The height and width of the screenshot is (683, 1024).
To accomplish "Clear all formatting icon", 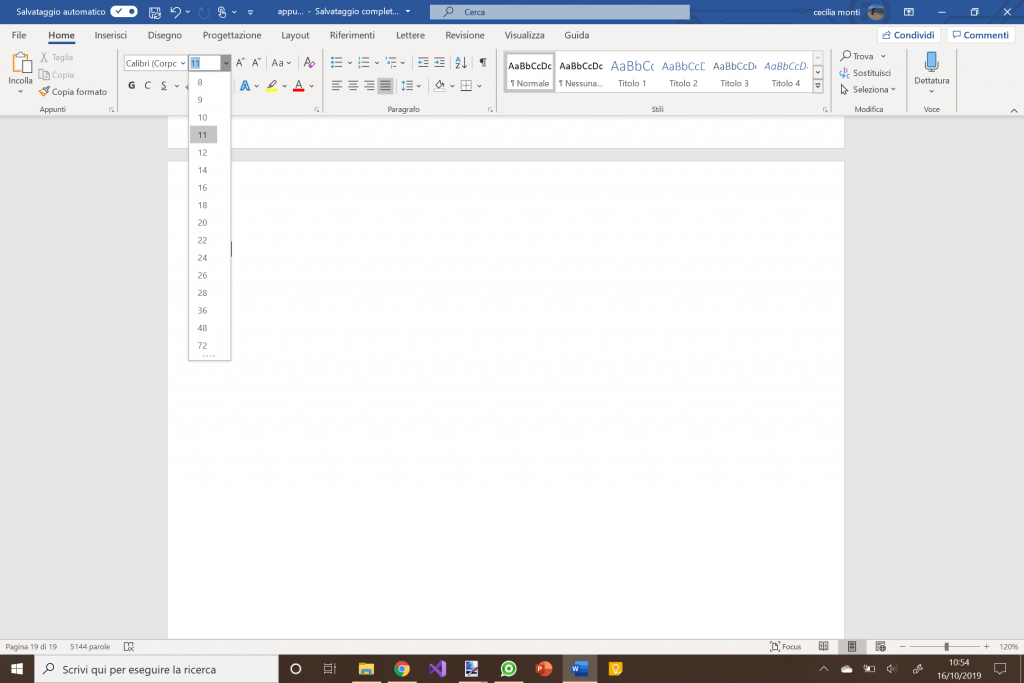I will 309,63.
